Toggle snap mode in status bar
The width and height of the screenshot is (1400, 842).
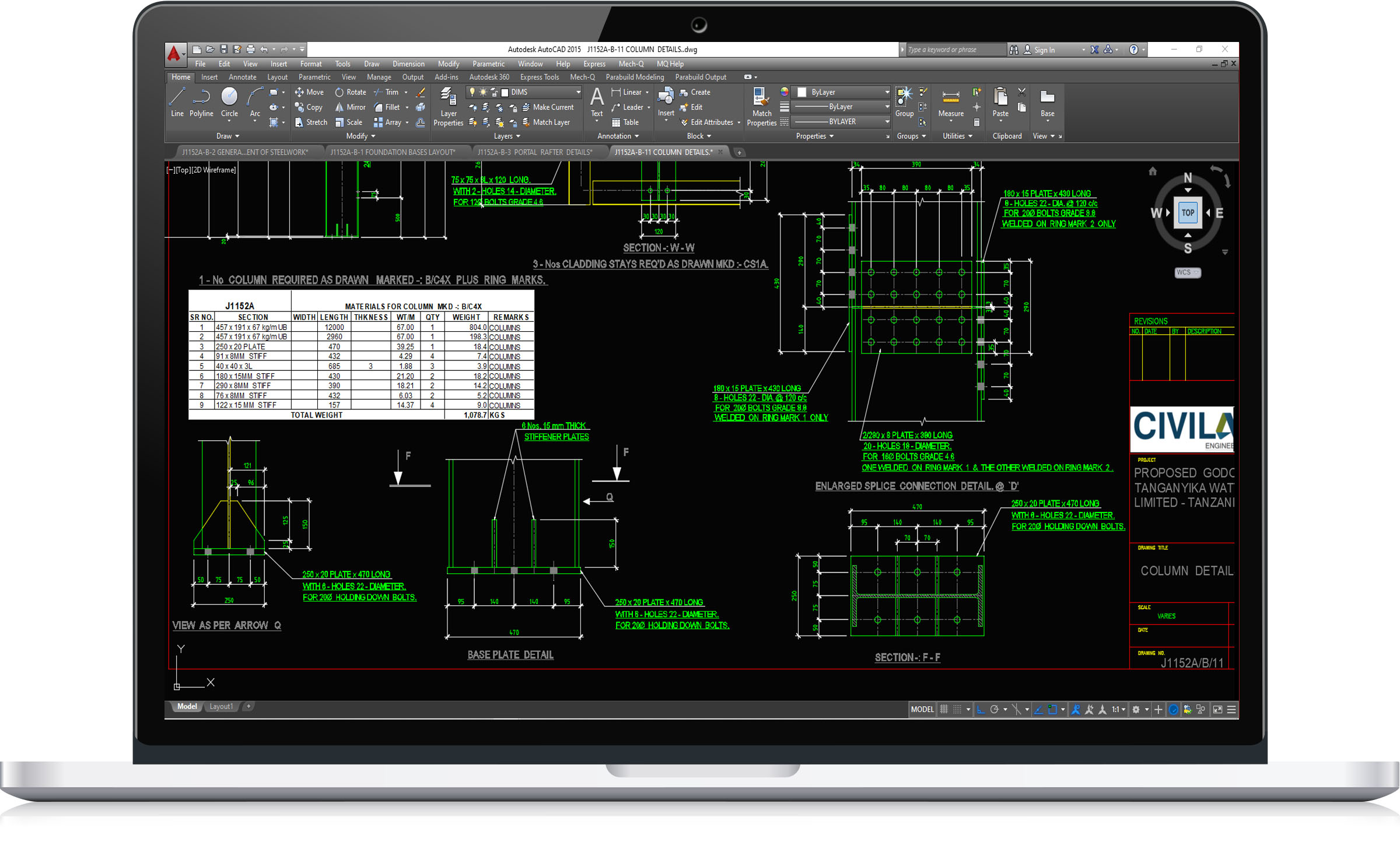957,710
